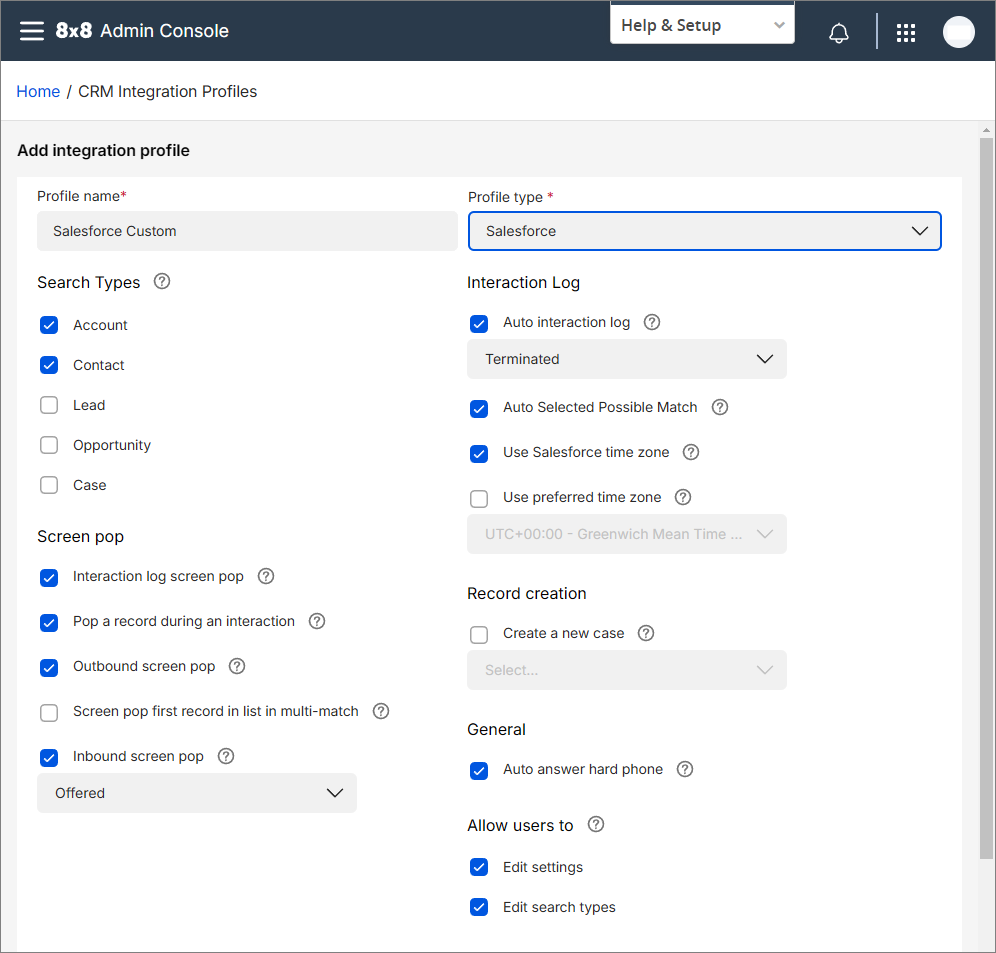Check Create a new case

(479, 635)
